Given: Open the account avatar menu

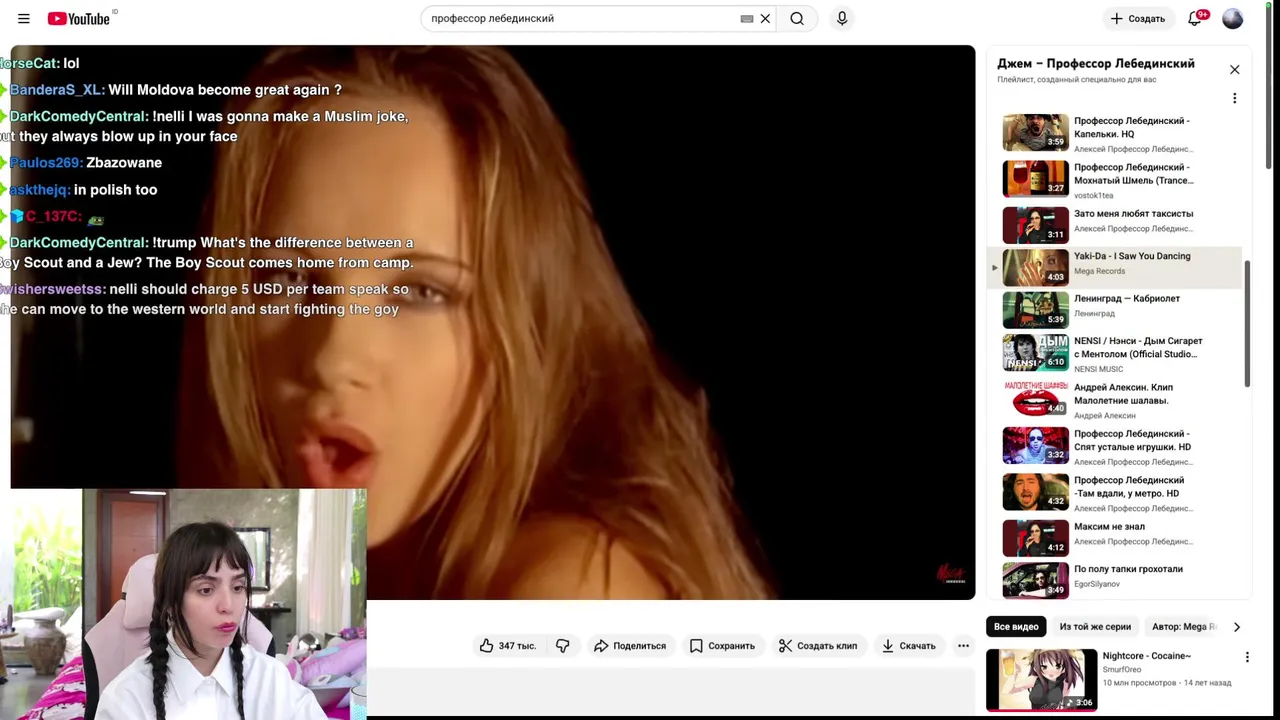Looking at the screenshot, I should pos(1232,18).
